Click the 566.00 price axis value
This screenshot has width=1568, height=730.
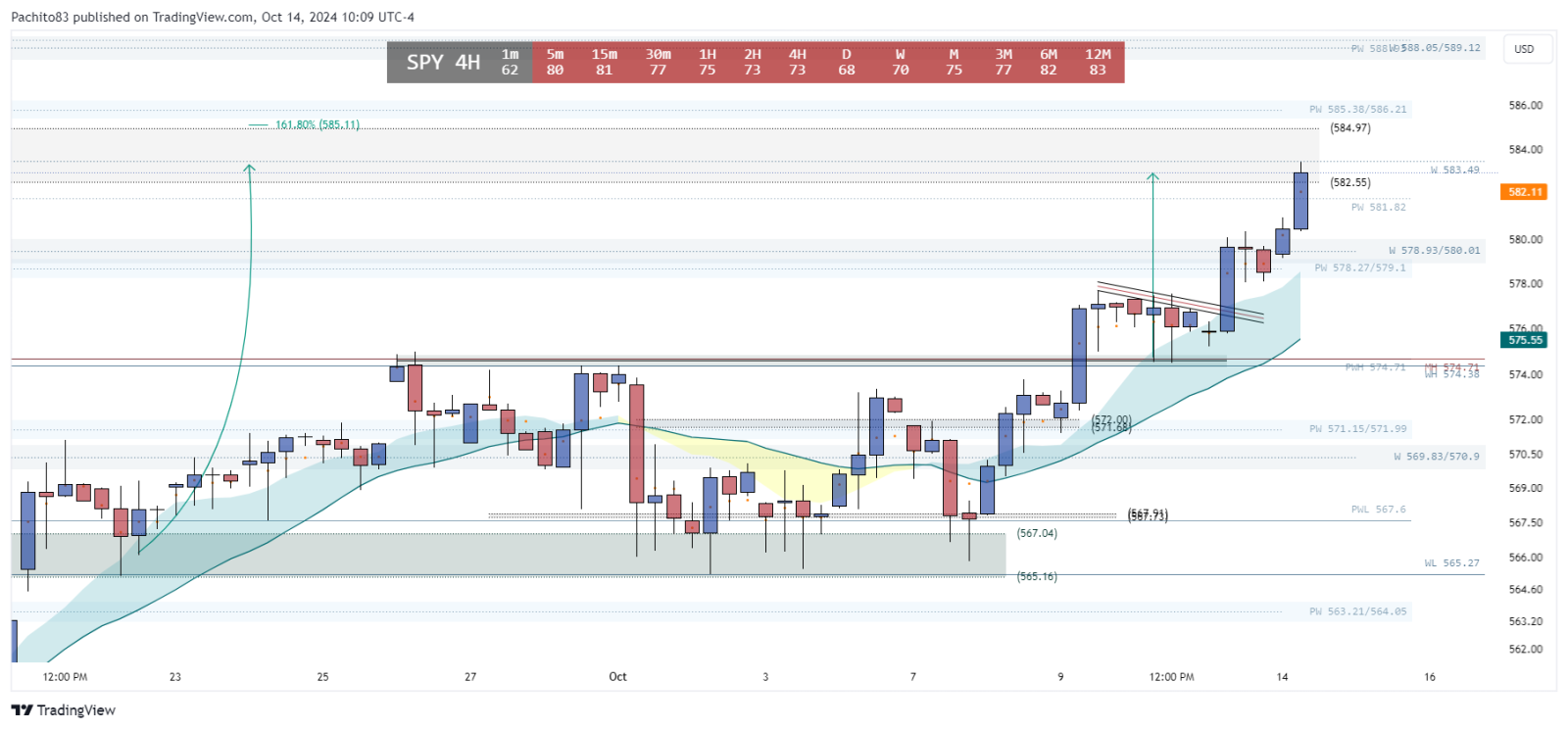click(1526, 558)
